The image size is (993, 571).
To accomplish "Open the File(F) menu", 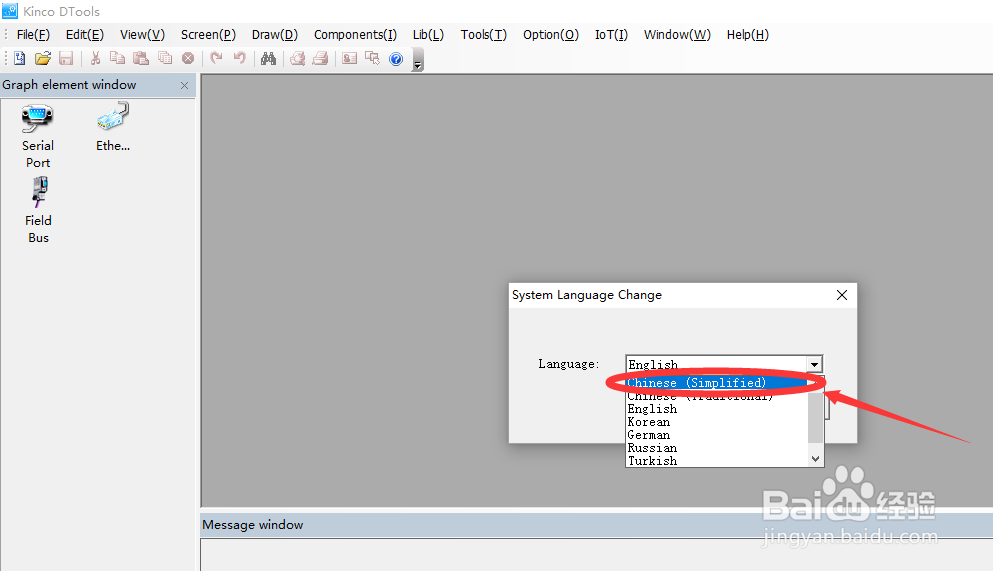I will pos(33,35).
